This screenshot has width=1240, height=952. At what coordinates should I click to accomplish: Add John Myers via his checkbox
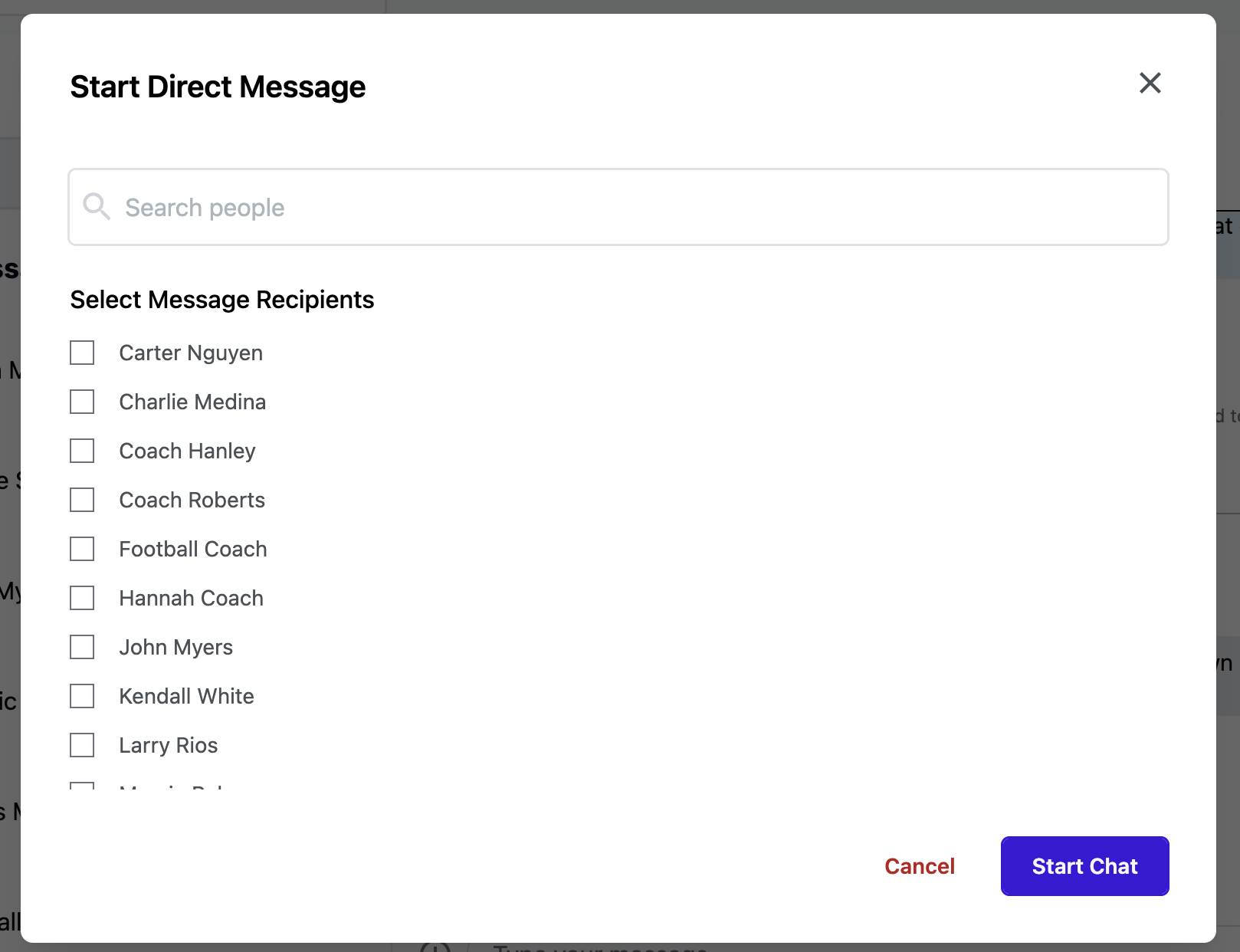82,647
